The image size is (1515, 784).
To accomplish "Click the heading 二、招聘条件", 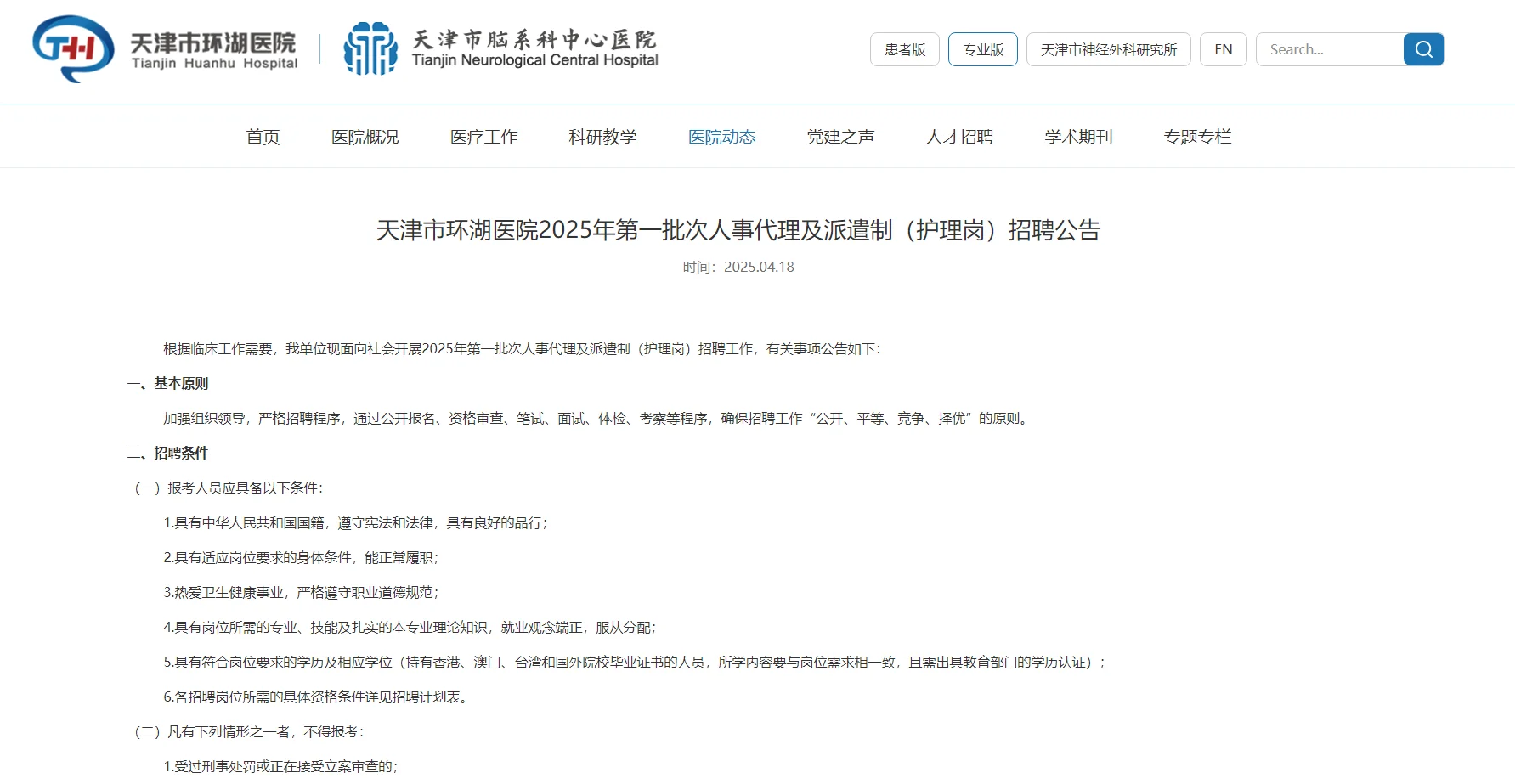I will [x=168, y=454].
